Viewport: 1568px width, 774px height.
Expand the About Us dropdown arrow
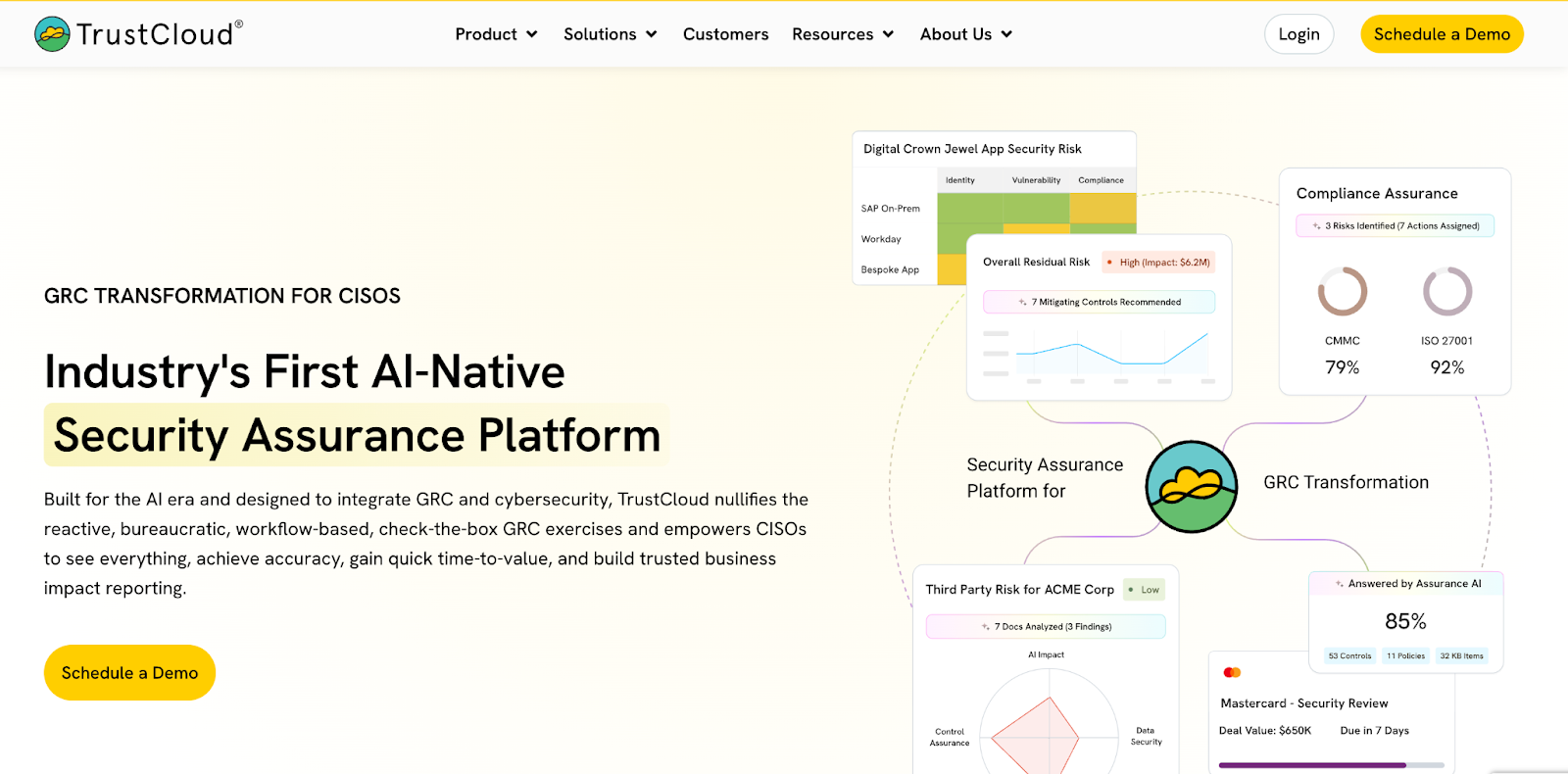pyautogui.click(x=1006, y=34)
